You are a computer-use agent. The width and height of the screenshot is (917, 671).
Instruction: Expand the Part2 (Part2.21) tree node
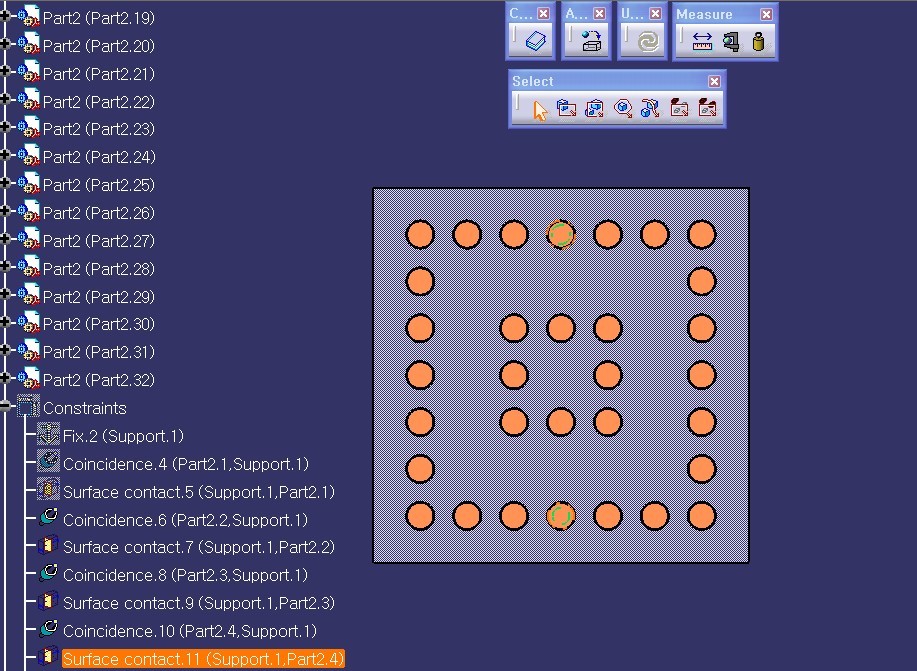(5, 71)
